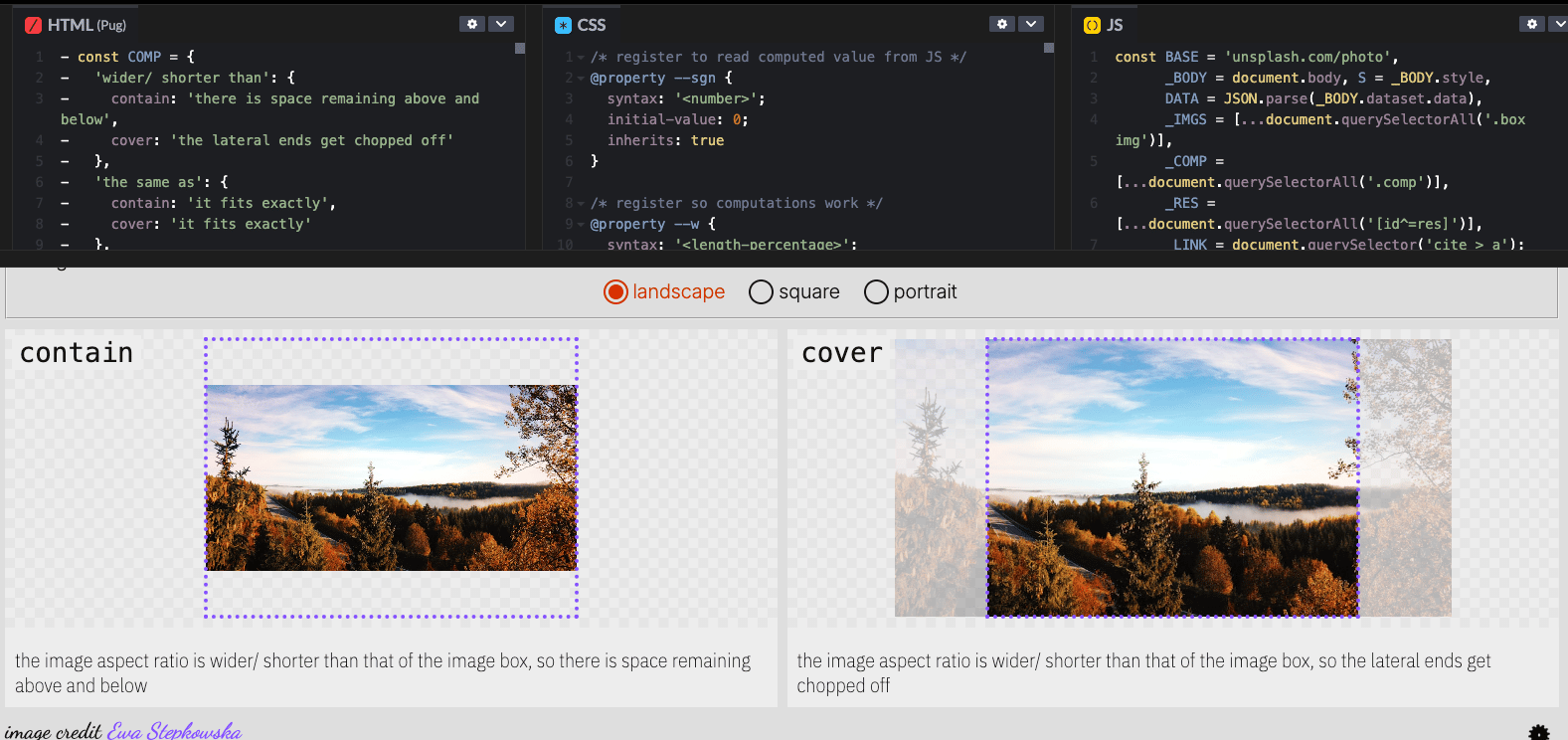Click the blue CSS panel logo icon
The height and width of the screenshot is (740, 1568).
pos(564,26)
